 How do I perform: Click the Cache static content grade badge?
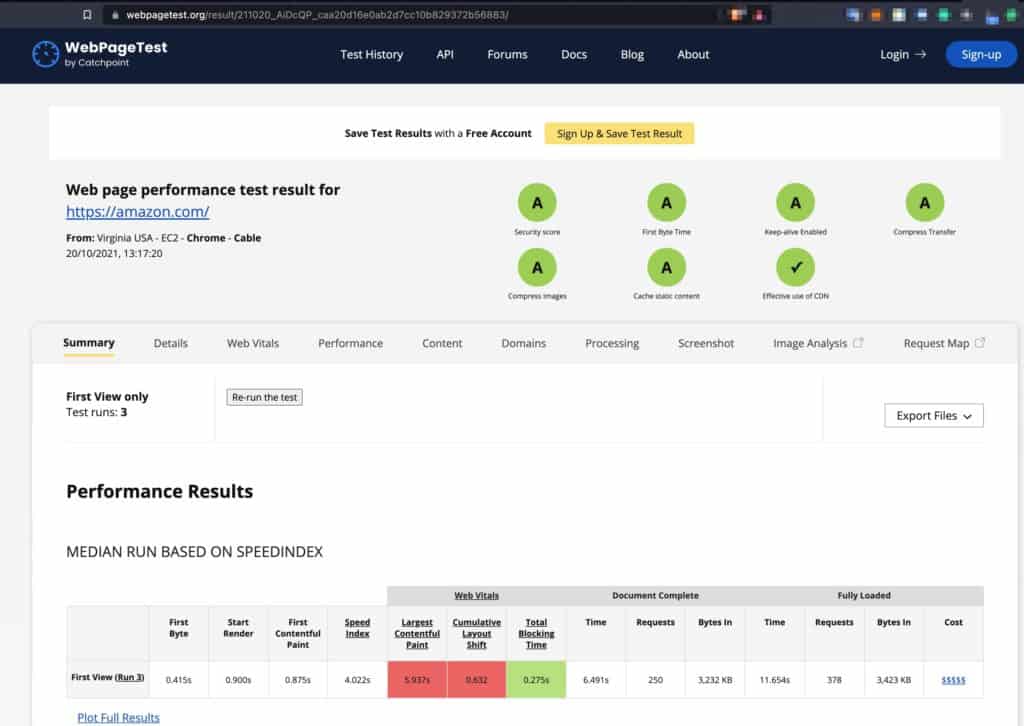pos(666,268)
